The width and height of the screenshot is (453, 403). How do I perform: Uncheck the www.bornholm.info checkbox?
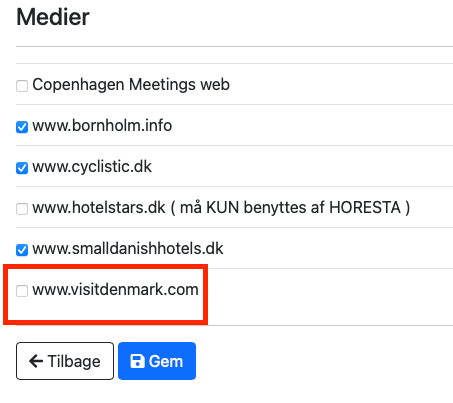click(22, 127)
